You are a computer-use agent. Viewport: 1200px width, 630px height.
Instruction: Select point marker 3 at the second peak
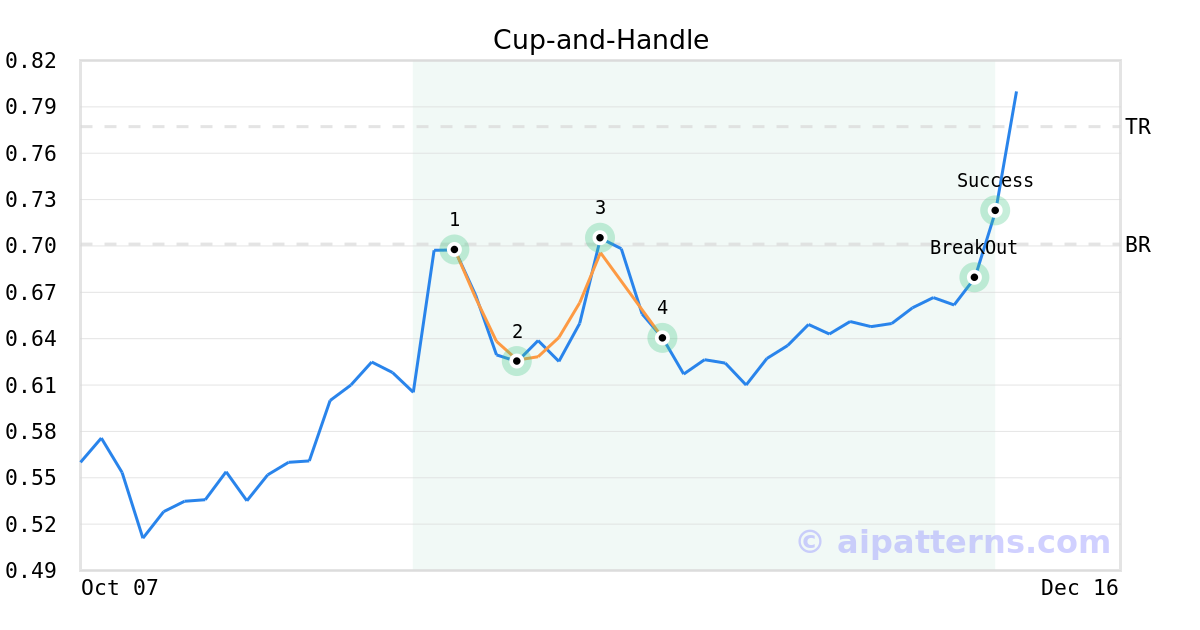coord(600,237)
